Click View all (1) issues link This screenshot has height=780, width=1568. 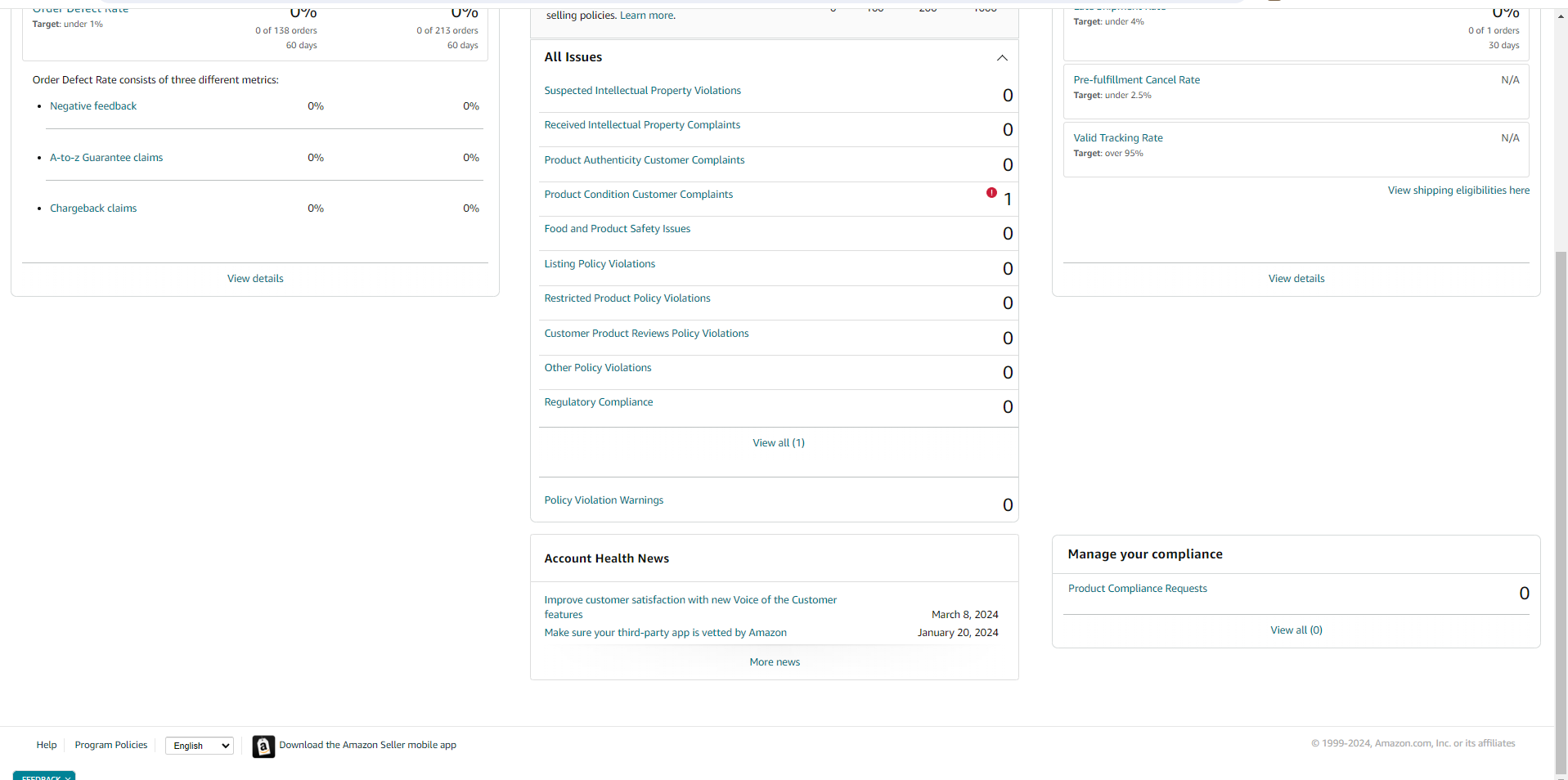779,443
